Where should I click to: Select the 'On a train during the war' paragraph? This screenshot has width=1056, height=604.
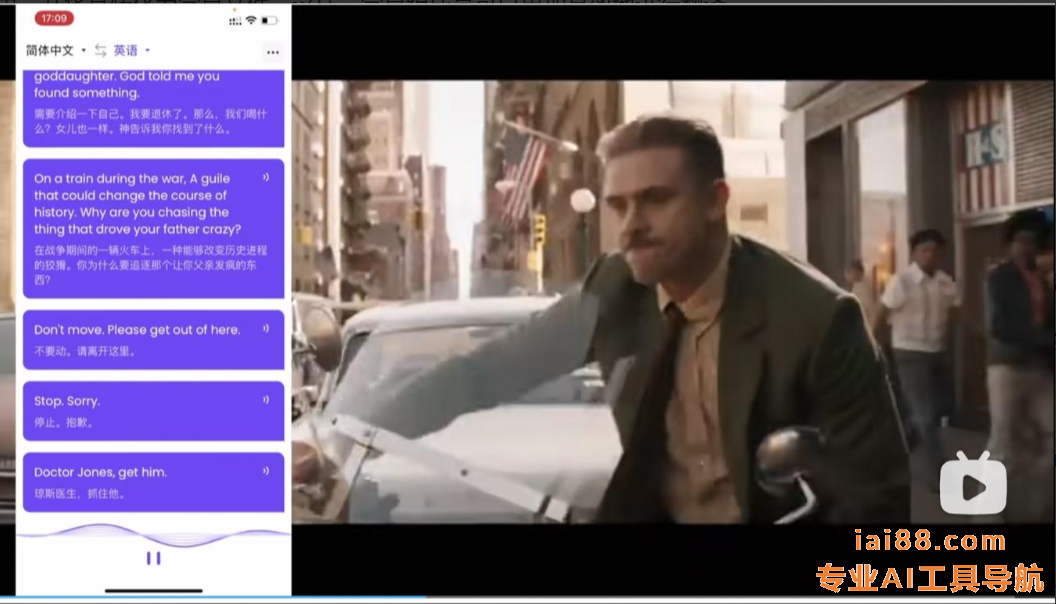point(137,204)
